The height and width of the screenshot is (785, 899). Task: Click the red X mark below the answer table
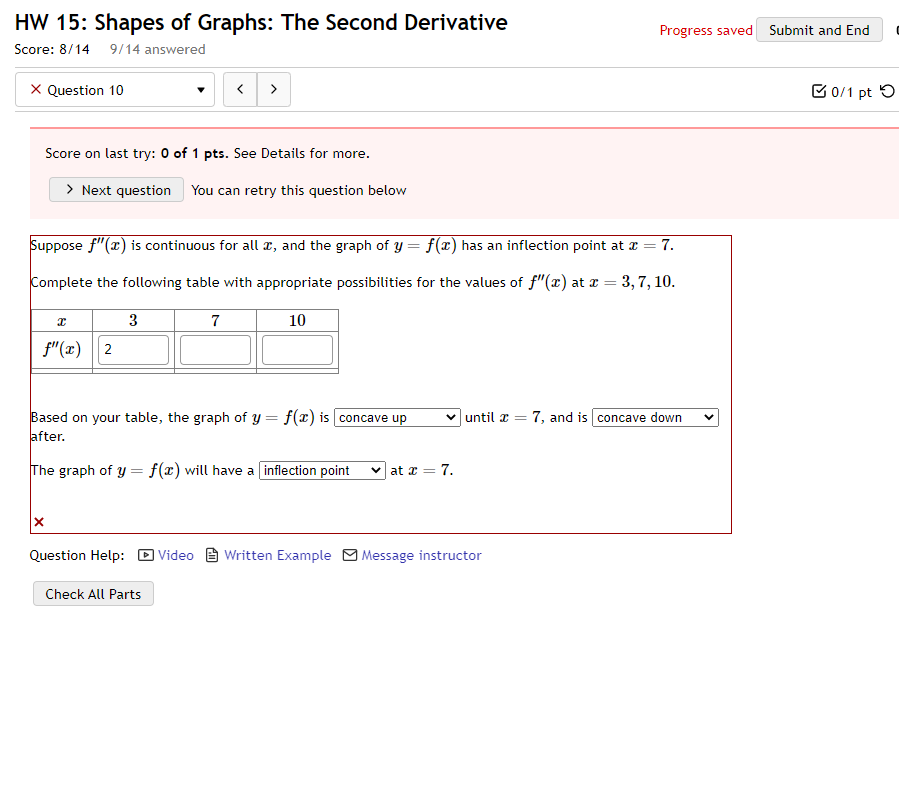[x=37, y=521]
